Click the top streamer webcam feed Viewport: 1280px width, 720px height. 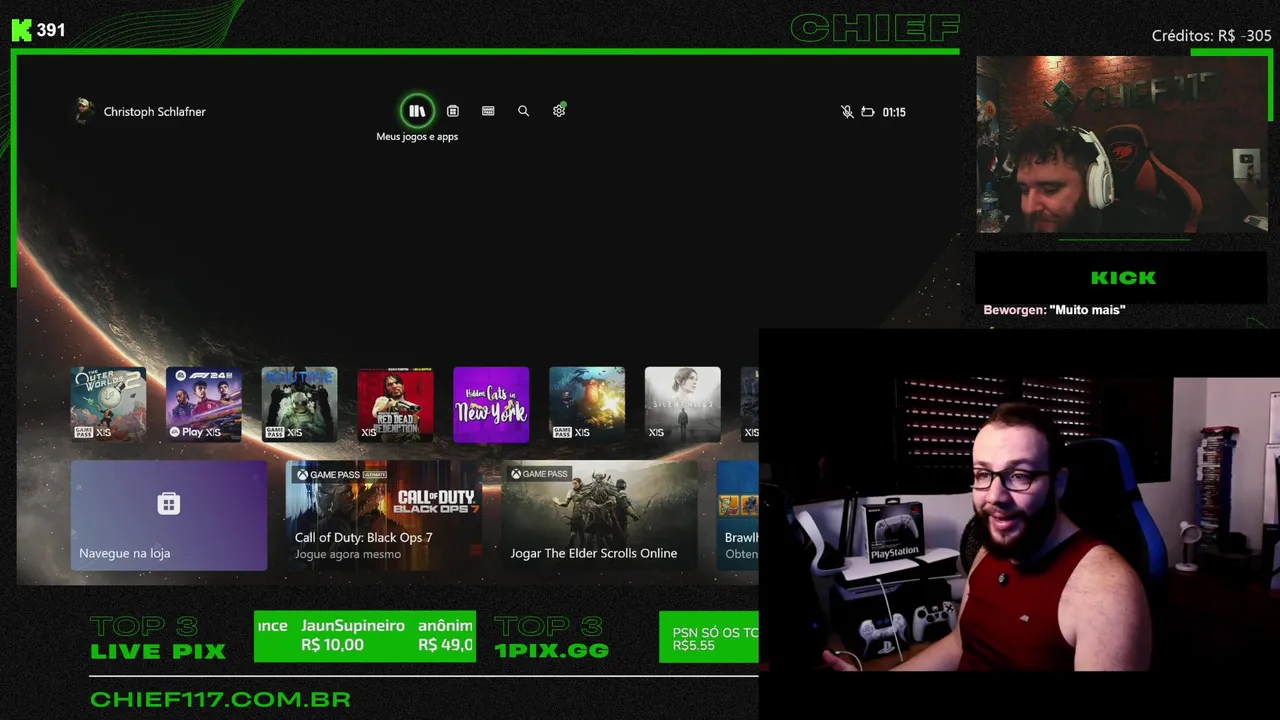pos(1122,144)
